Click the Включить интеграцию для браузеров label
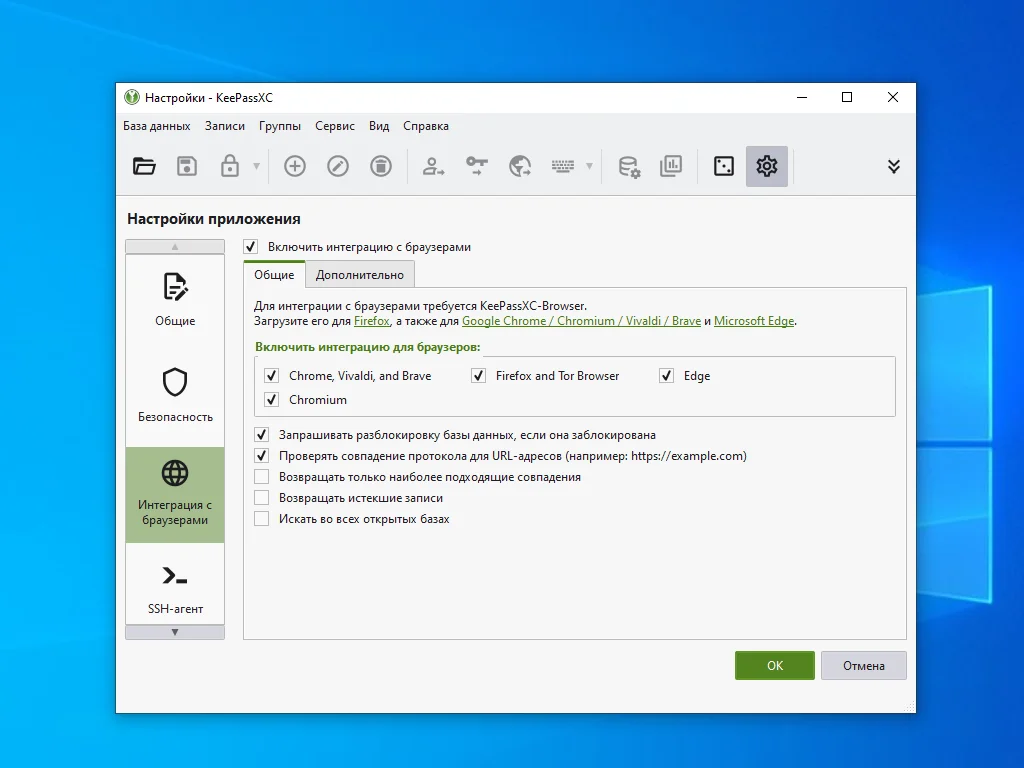The height and width of the screenshot is (768, 1024). point(368,347)
